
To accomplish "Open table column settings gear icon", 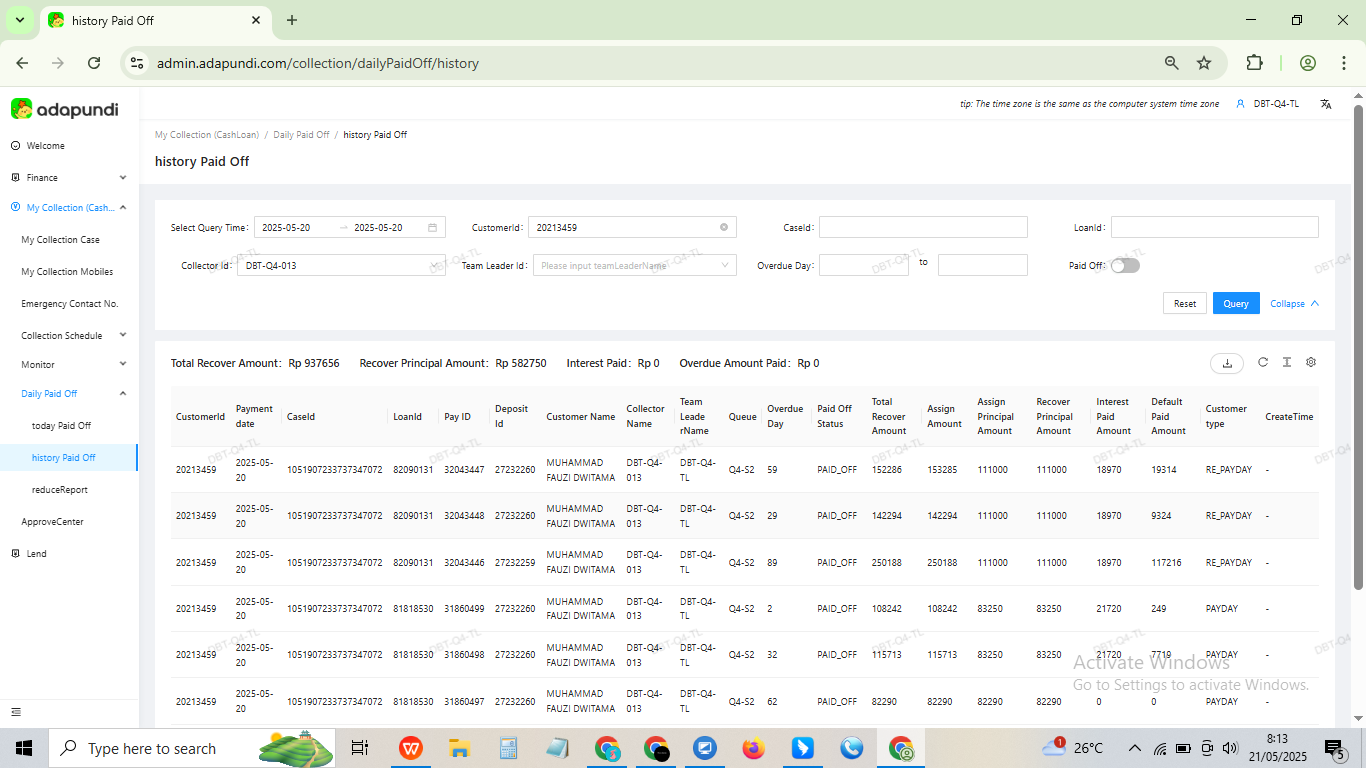I will [x=1311, y=362].
